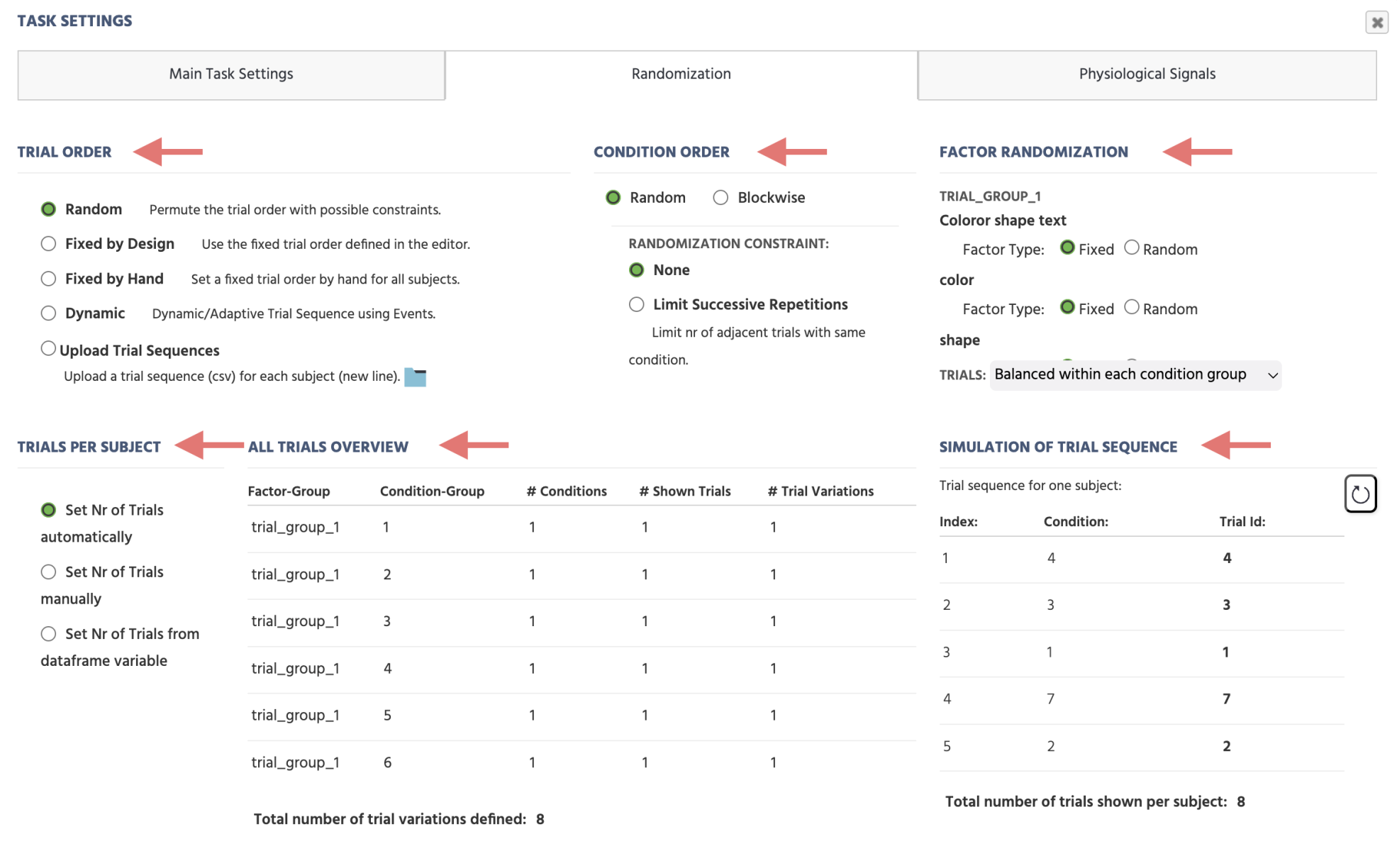1397x868 pixels.
Task: Choose Set Nr of Trials from dataframe variable
Action: click(x=48, y=633)
